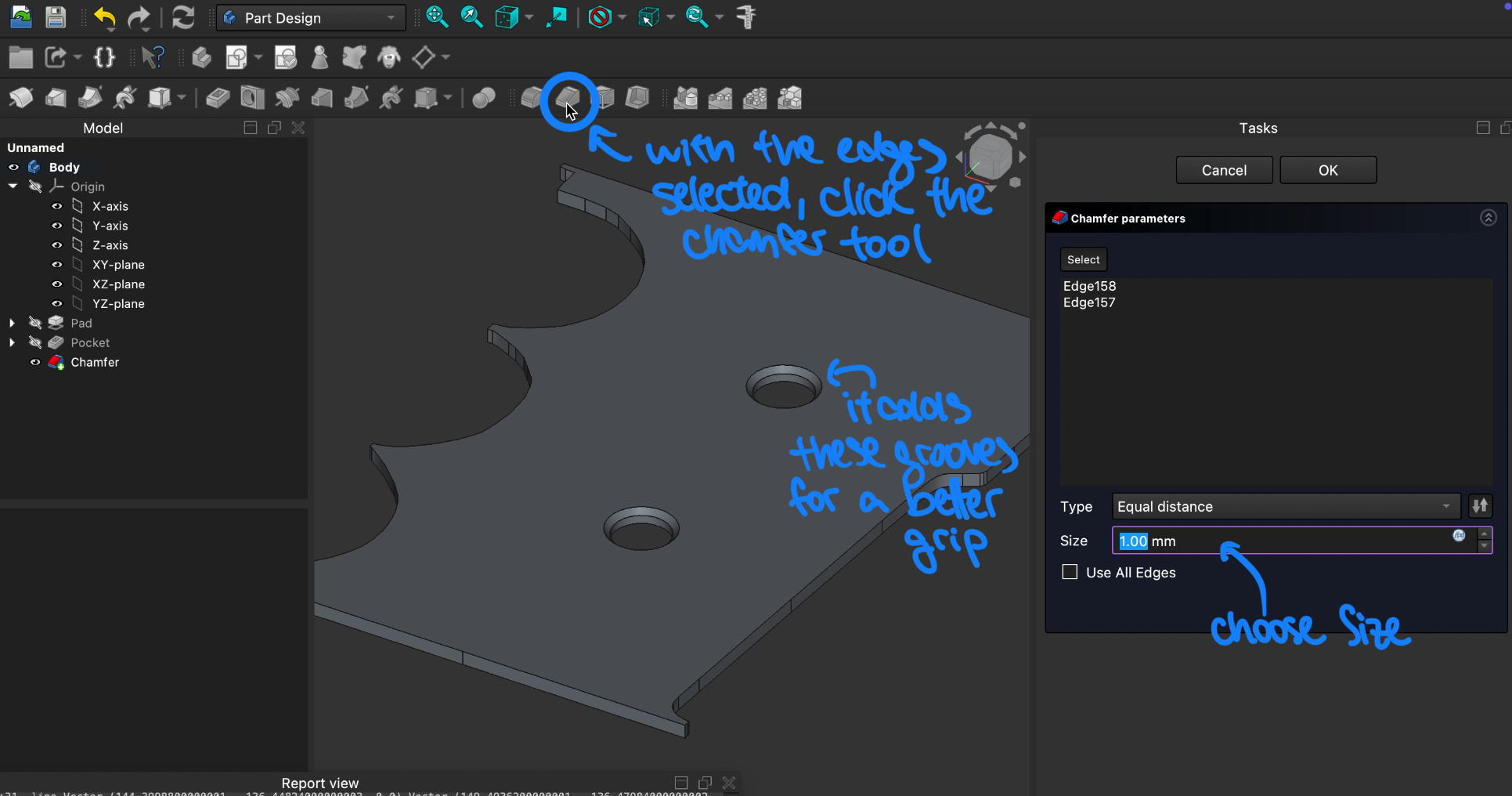Viewport: 1512px width, 796px height.
Task: Toggle visibility eye of XY-plane
Action: point(57,265)
